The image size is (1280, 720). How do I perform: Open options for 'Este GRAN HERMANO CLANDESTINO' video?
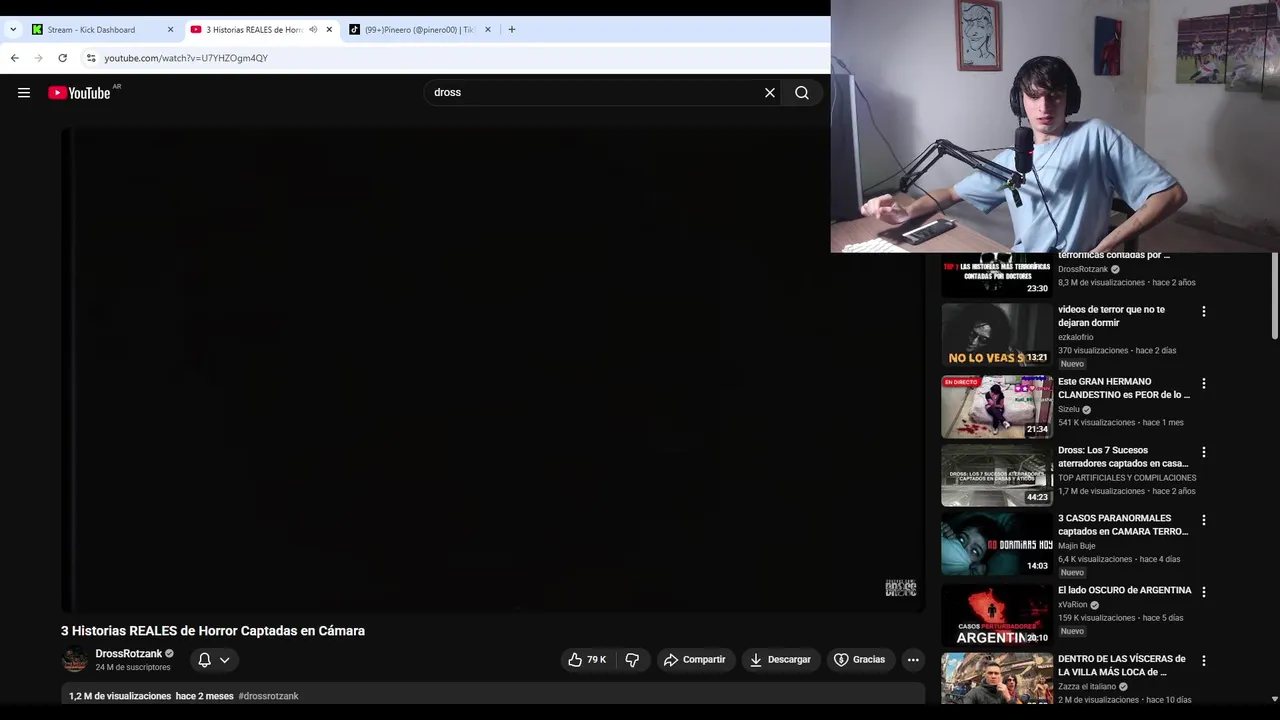pos(1204,383)
